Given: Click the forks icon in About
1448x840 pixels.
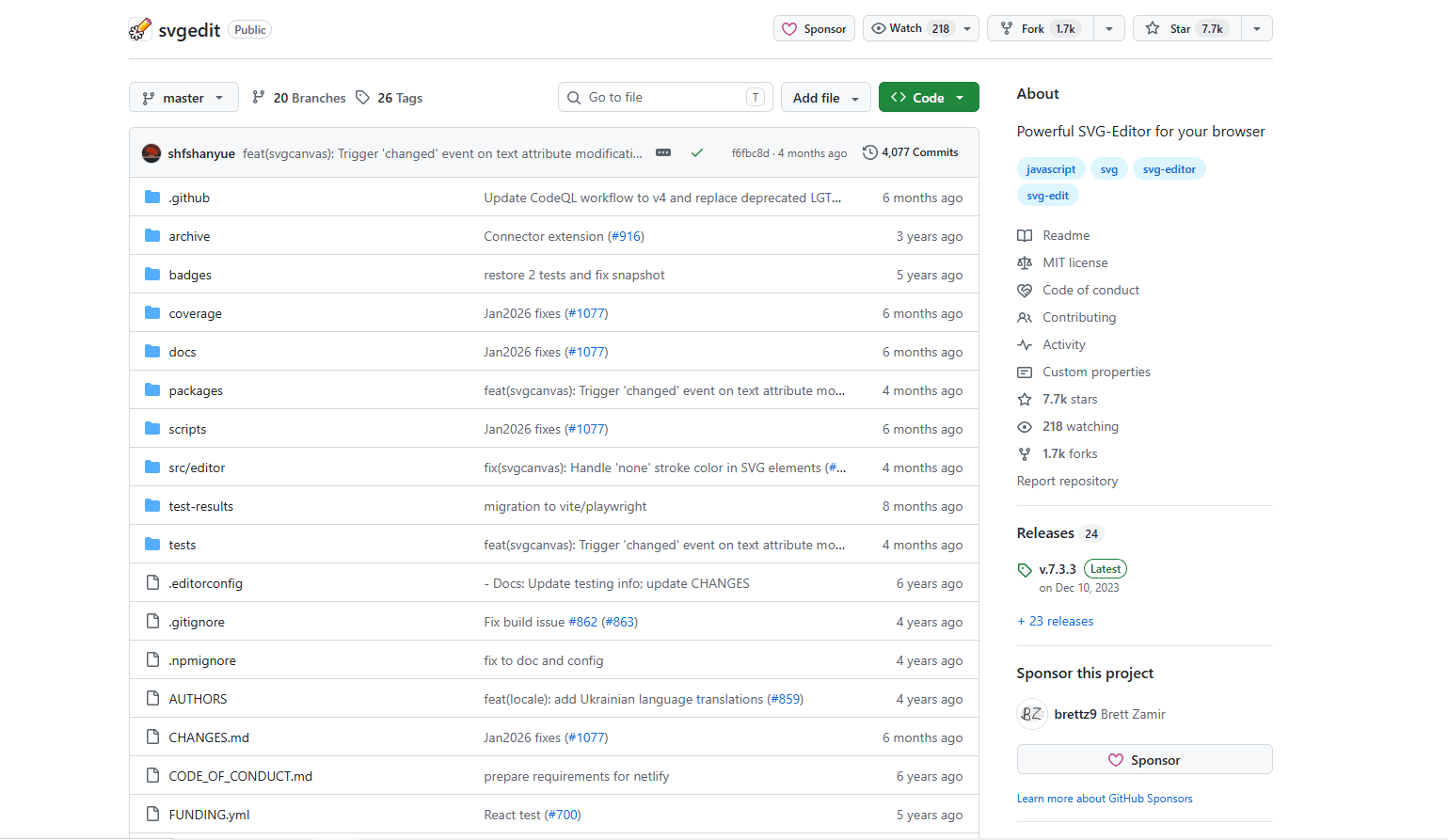Looking at the screenshot, I should (1025, 453).
